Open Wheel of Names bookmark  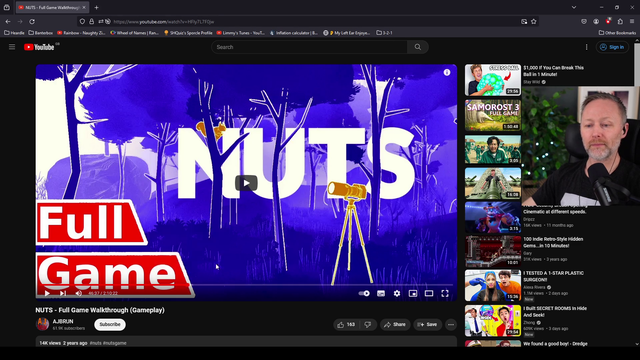(135, 33)
